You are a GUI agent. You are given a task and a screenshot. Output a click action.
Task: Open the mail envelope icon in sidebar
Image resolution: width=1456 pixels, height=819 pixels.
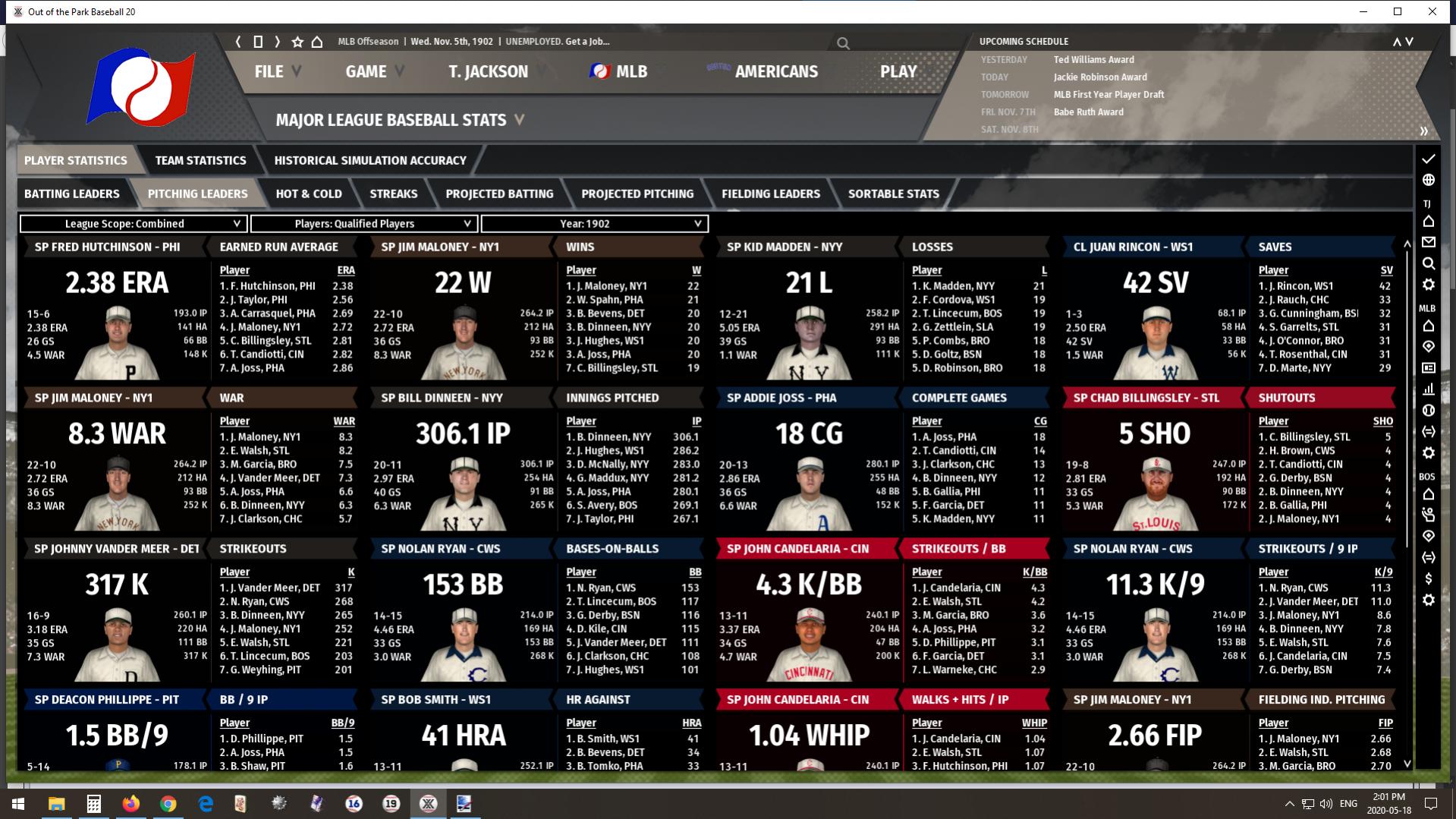pyautogui.click(x=1428, y=242)
